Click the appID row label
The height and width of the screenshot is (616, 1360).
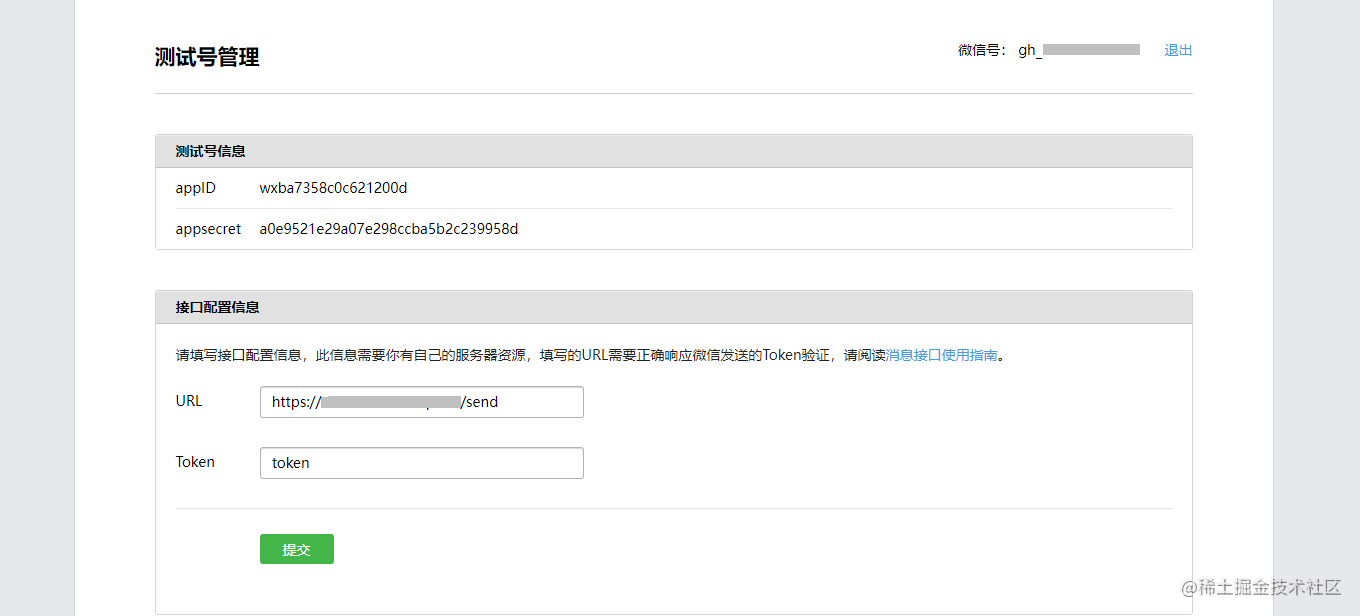[x=195, y=188]
